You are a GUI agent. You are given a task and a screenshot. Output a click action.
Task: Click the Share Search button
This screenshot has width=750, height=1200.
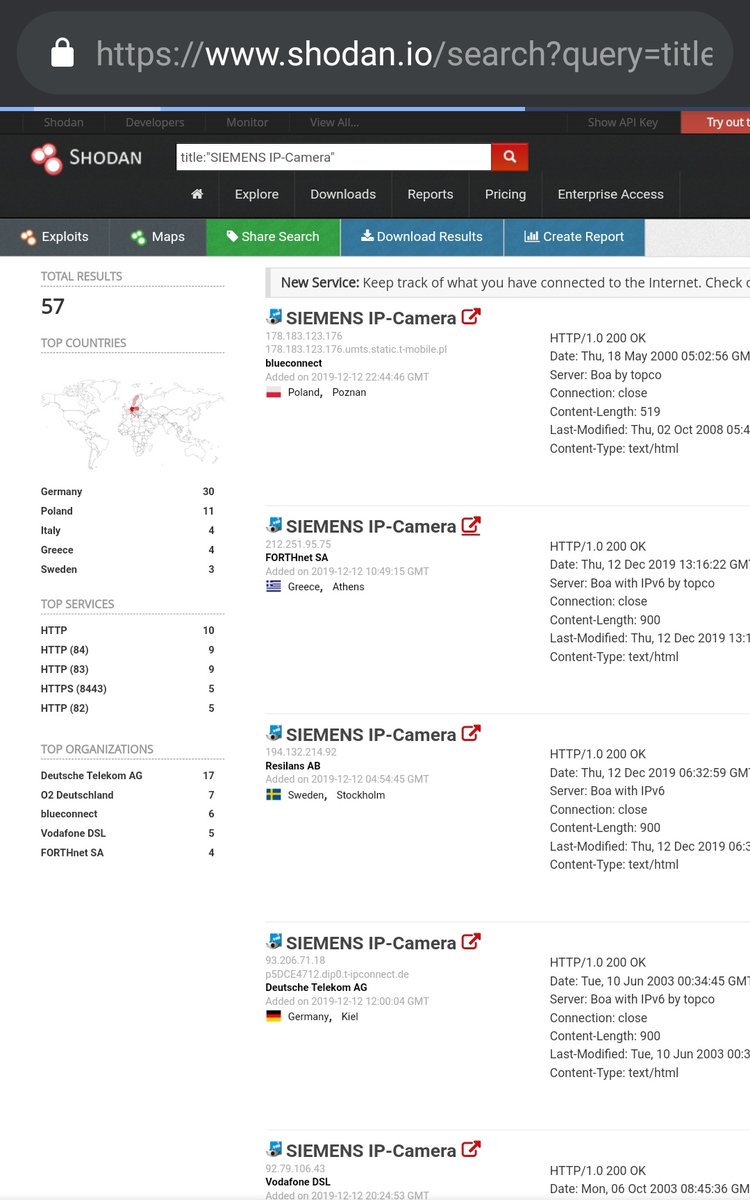pyautogui.click(x=273, y=237)
